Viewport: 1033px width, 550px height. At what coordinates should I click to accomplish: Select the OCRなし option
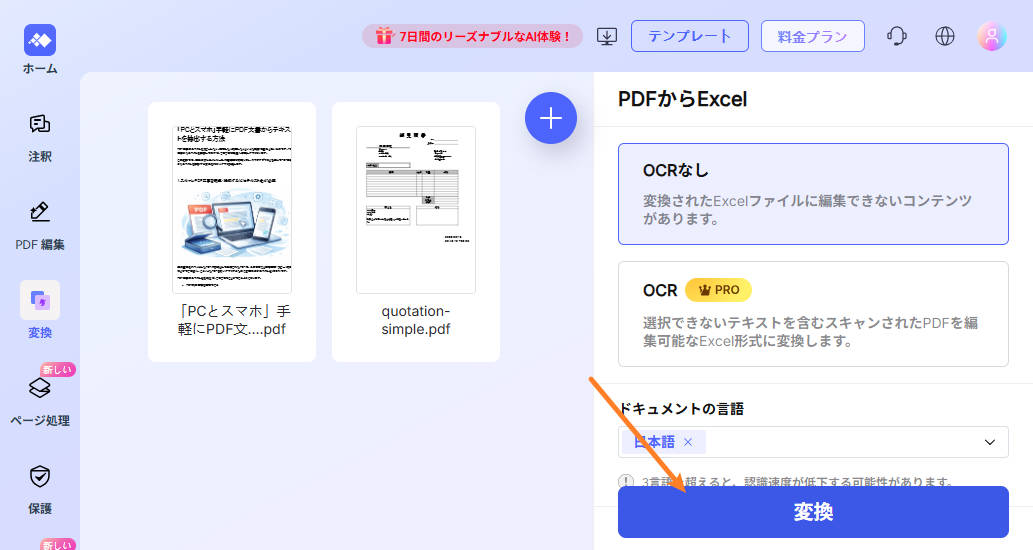click(813, 194)
